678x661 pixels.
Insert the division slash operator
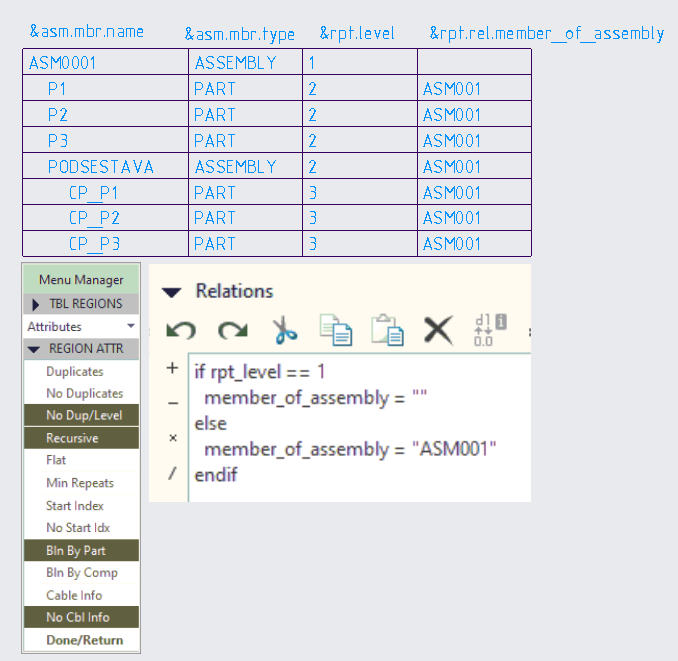click(172, 473)
